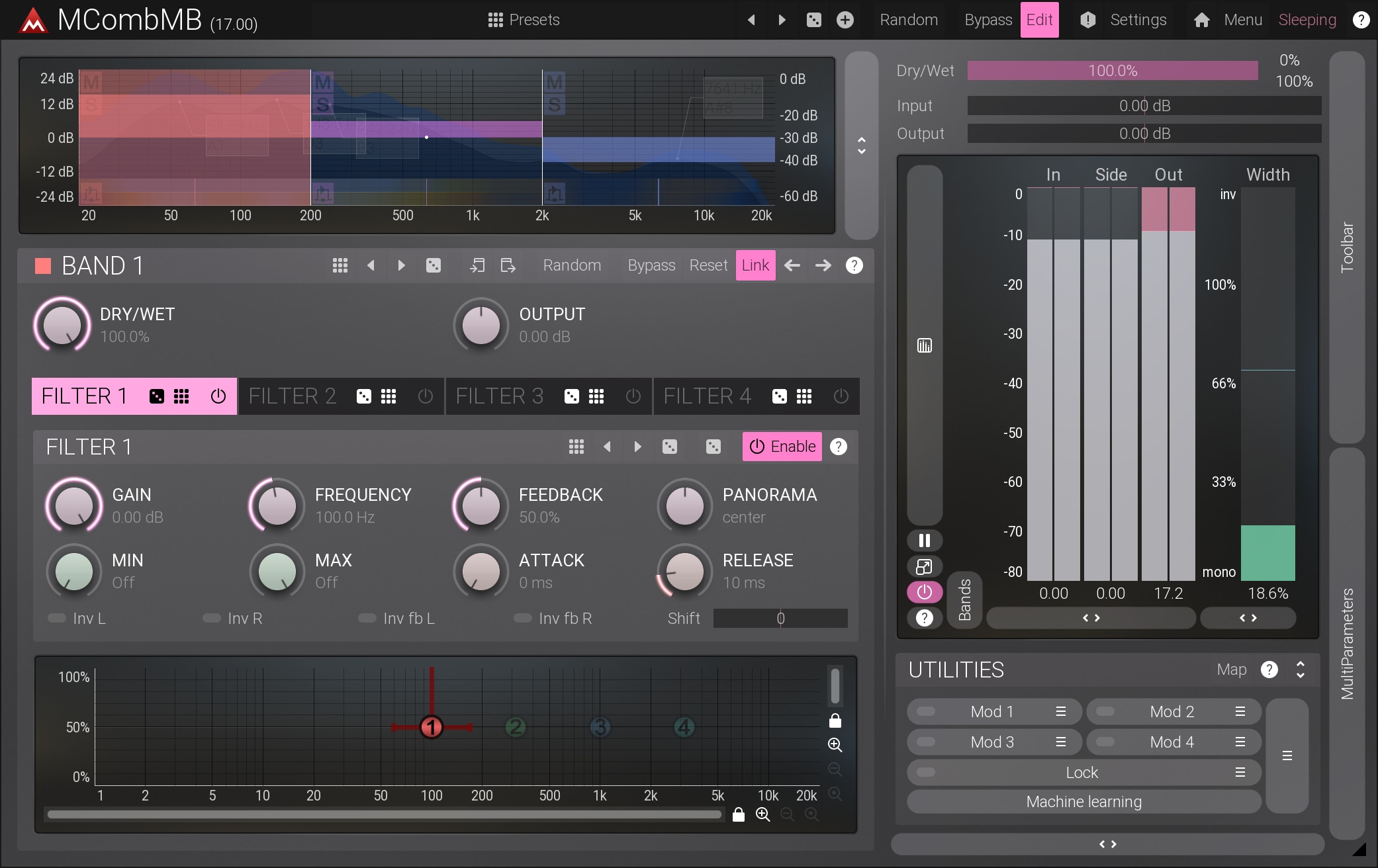Image resolution: width=1378 pixels, height=868 pixels.
Task: Expand the band editor graph arrows
Action: [861, 146]
